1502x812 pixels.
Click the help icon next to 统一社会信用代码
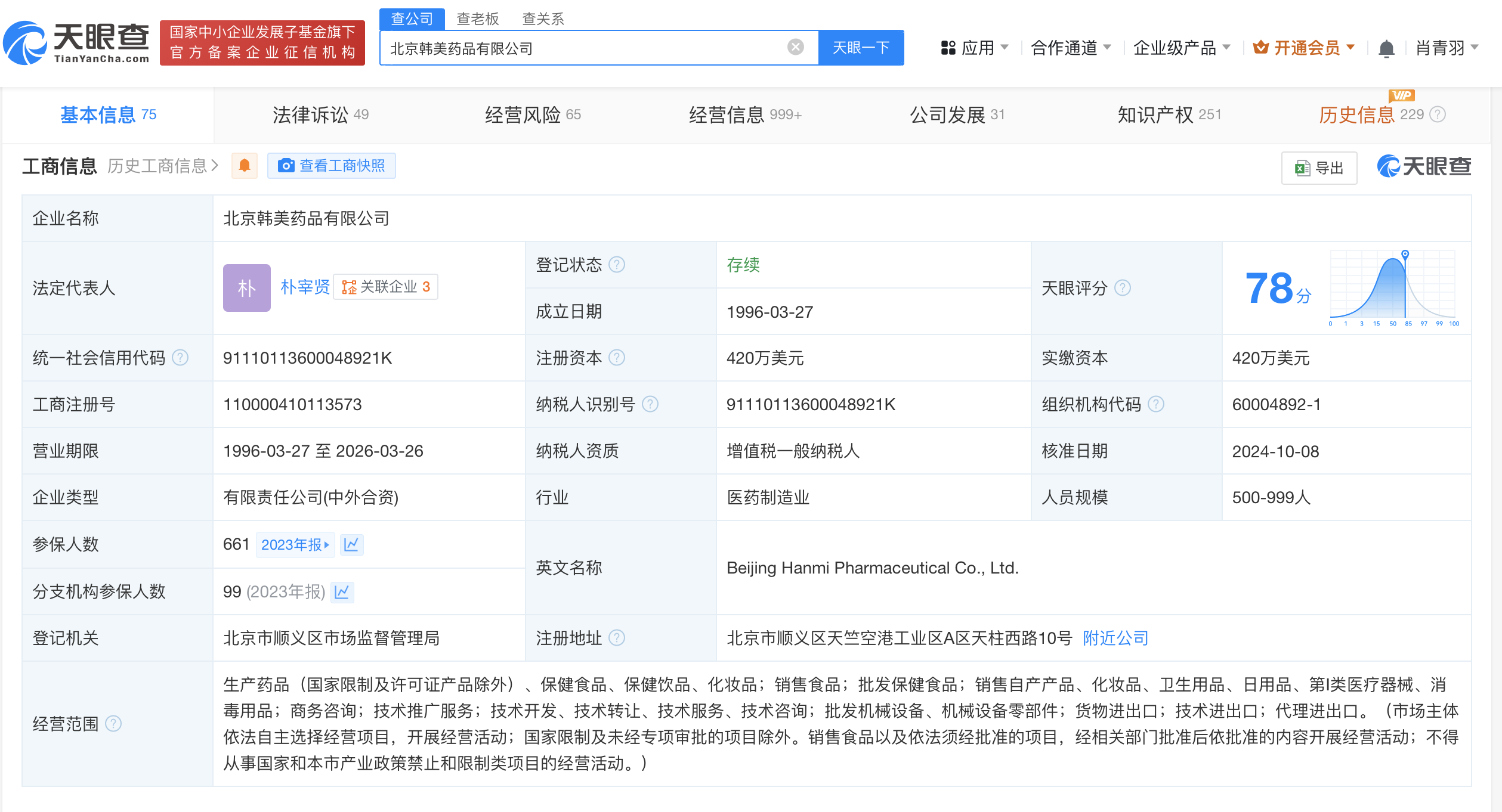180,358
